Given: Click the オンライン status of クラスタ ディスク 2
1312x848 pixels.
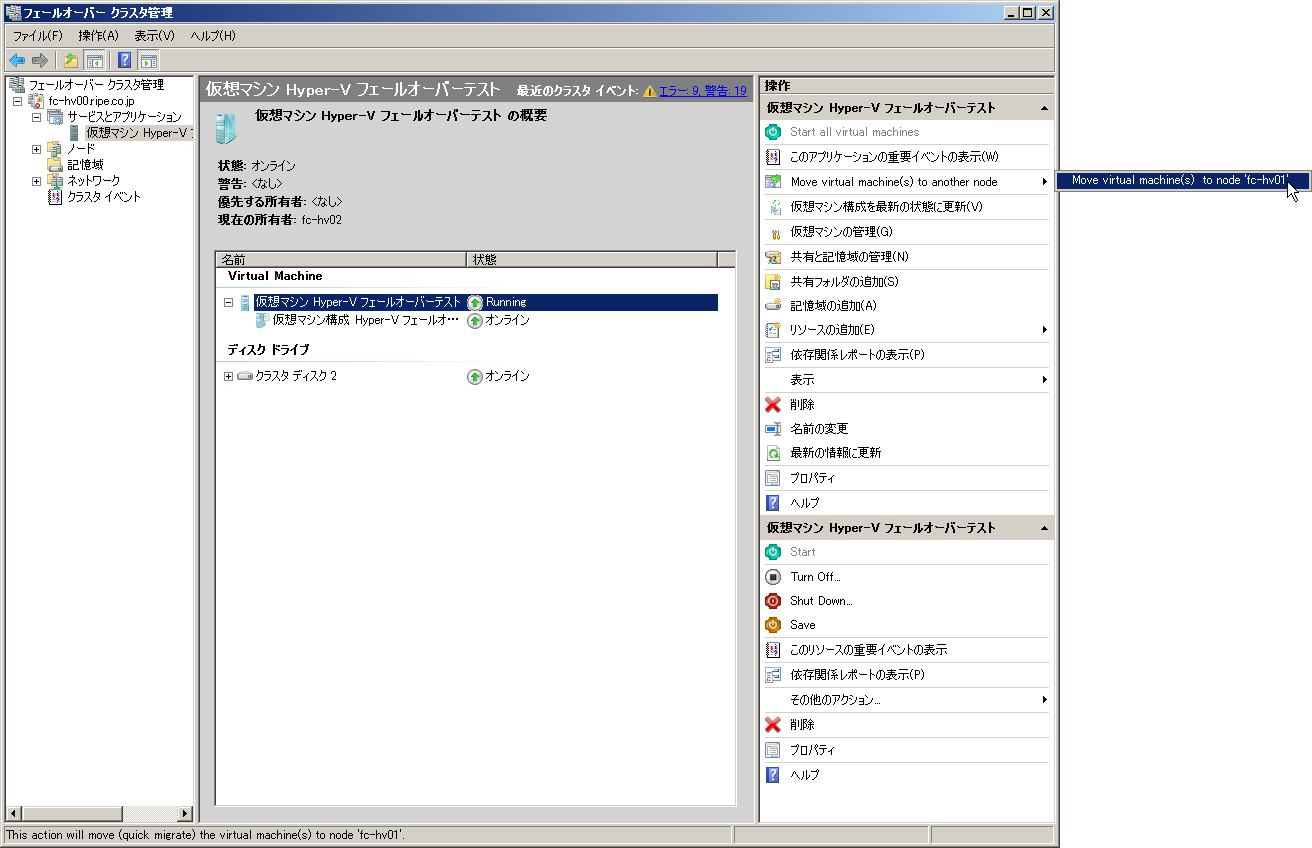Looking at the screenshot, I should tap(507, 376).
